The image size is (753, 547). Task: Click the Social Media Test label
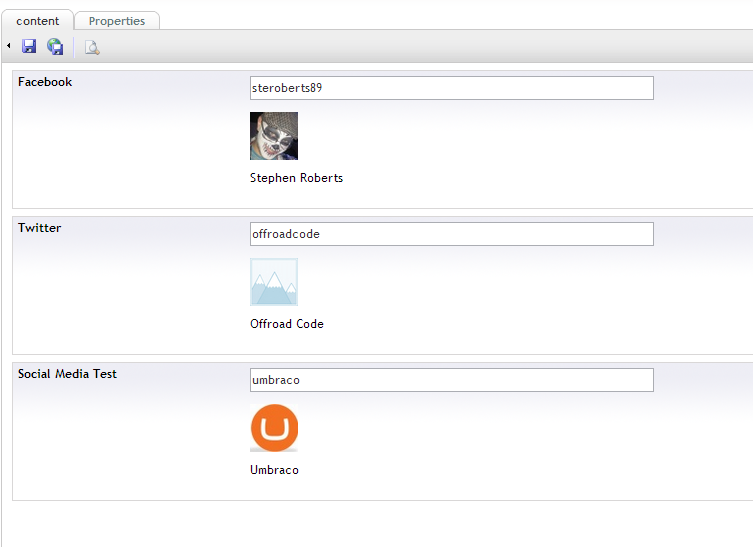(x=67, y=374)
